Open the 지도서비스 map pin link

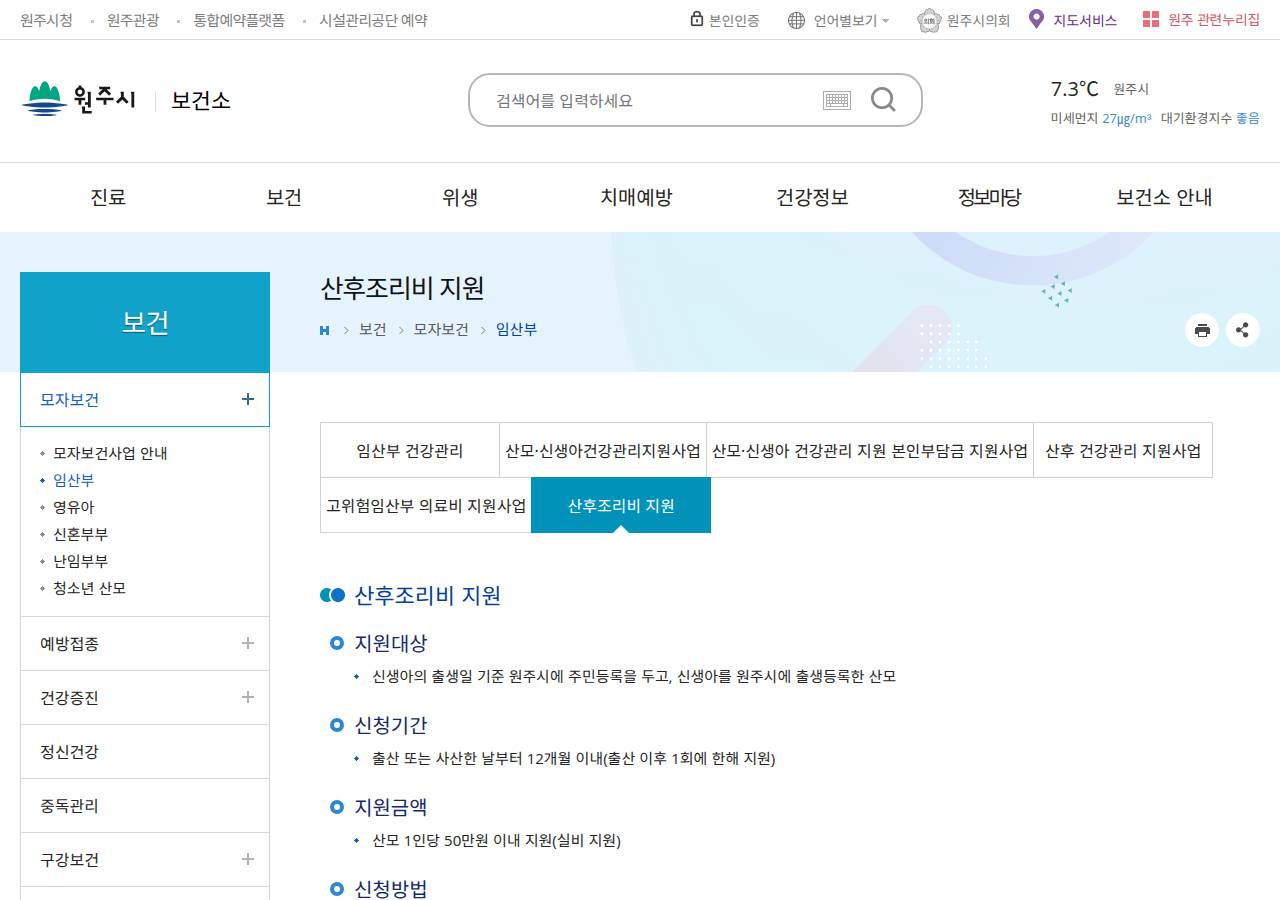point(1073,20)
